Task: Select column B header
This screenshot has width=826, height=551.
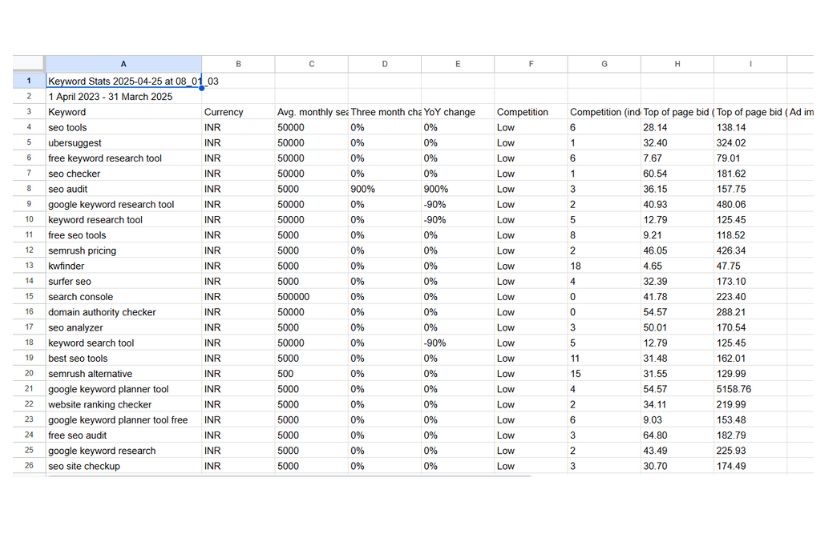Action: click(x=238, y=64)
